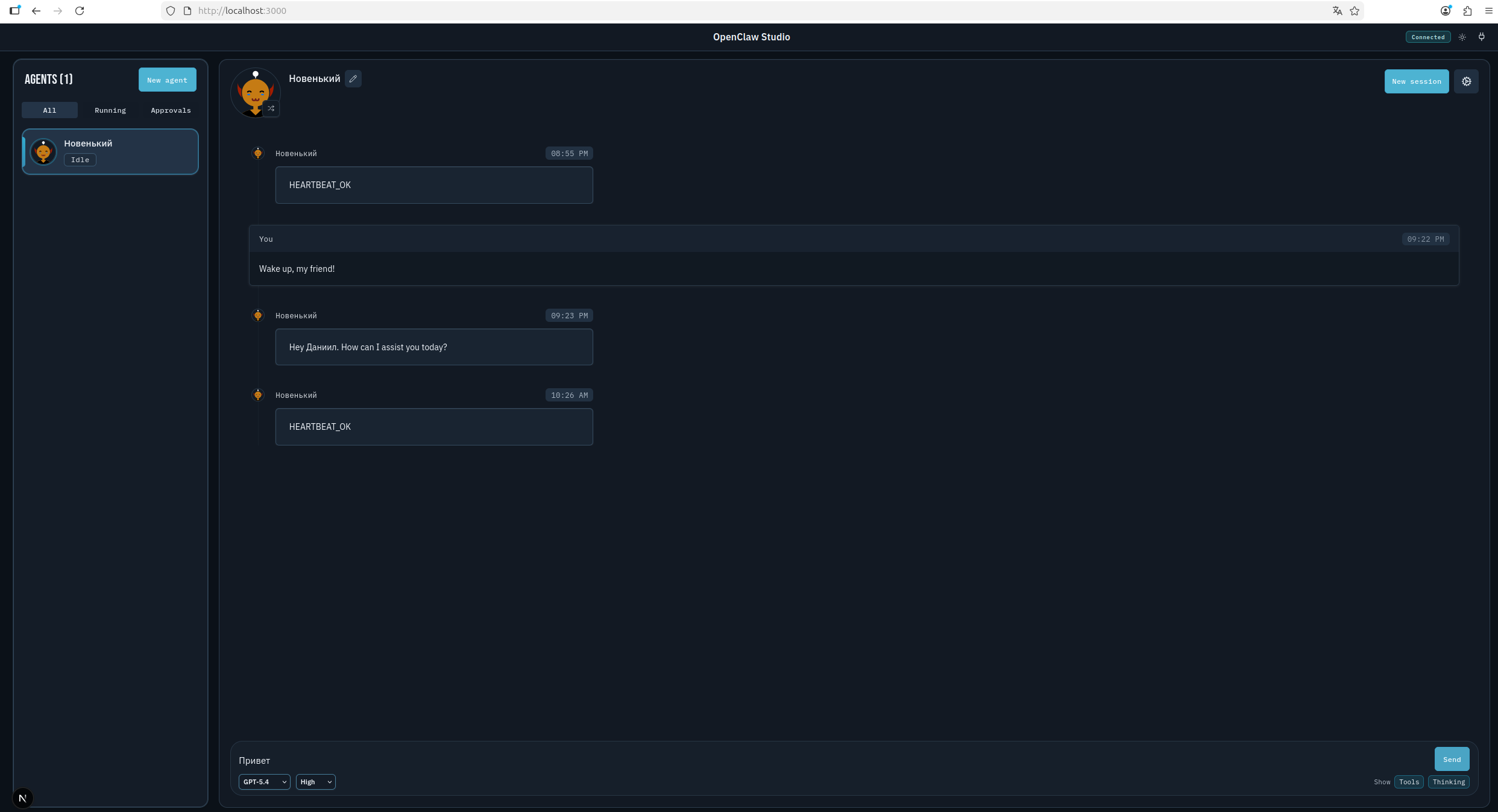
Task: Toggle Show Thinking option
Action: point(1449,782)
